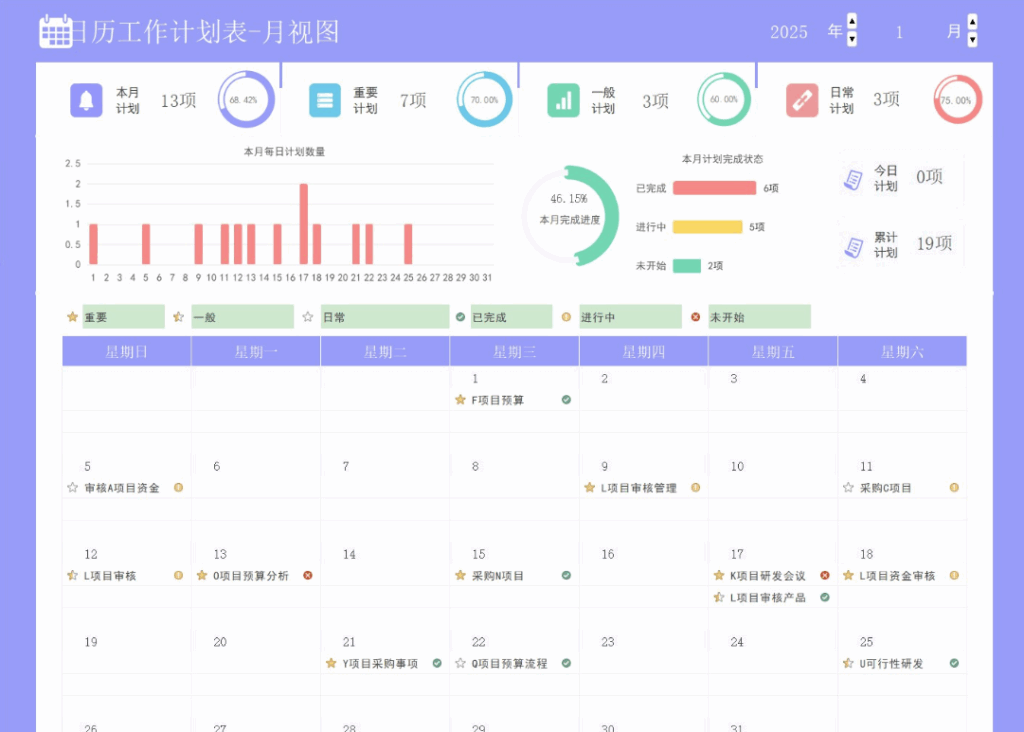Click the 星期二 column header
This screenshot has height=732, width=1024.
(385, 351)
